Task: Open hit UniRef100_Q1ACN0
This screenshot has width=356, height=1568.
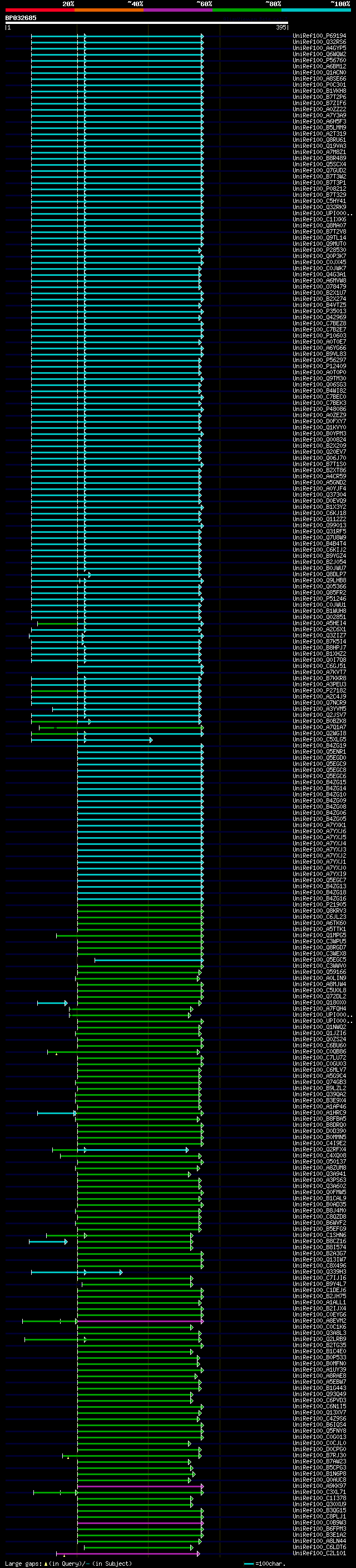Action: click(x=319, y=72)
